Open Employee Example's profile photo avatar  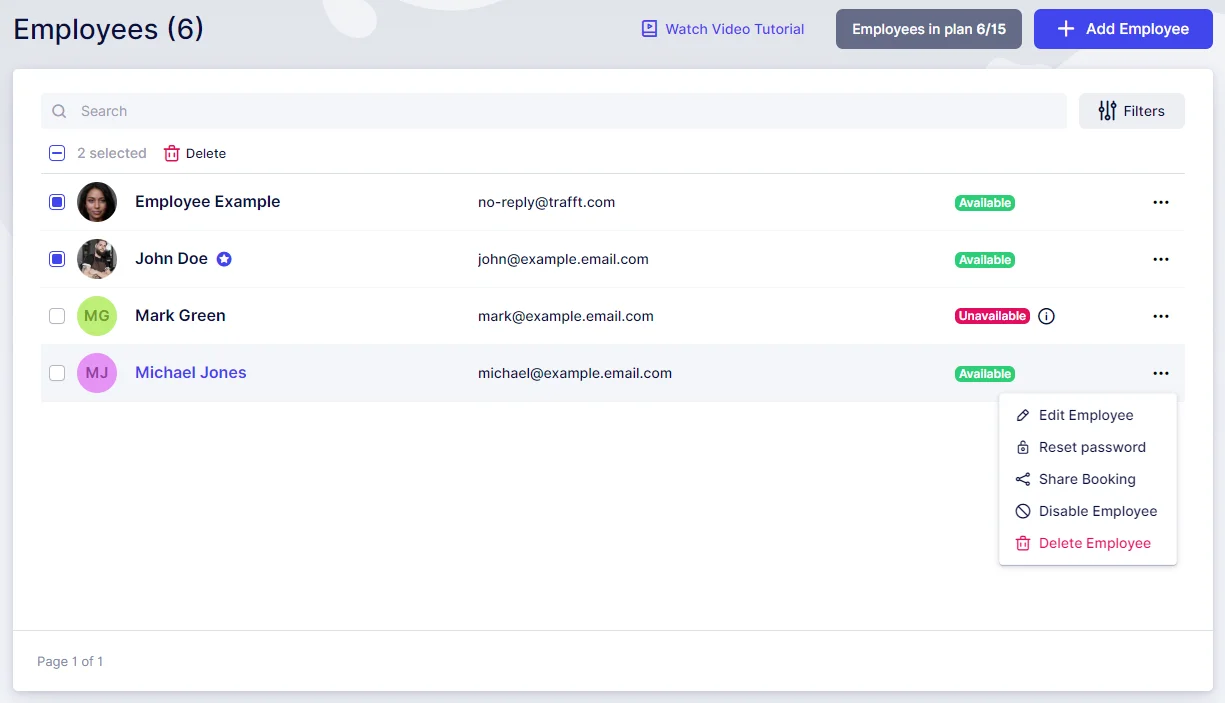[x=97, y=202]
